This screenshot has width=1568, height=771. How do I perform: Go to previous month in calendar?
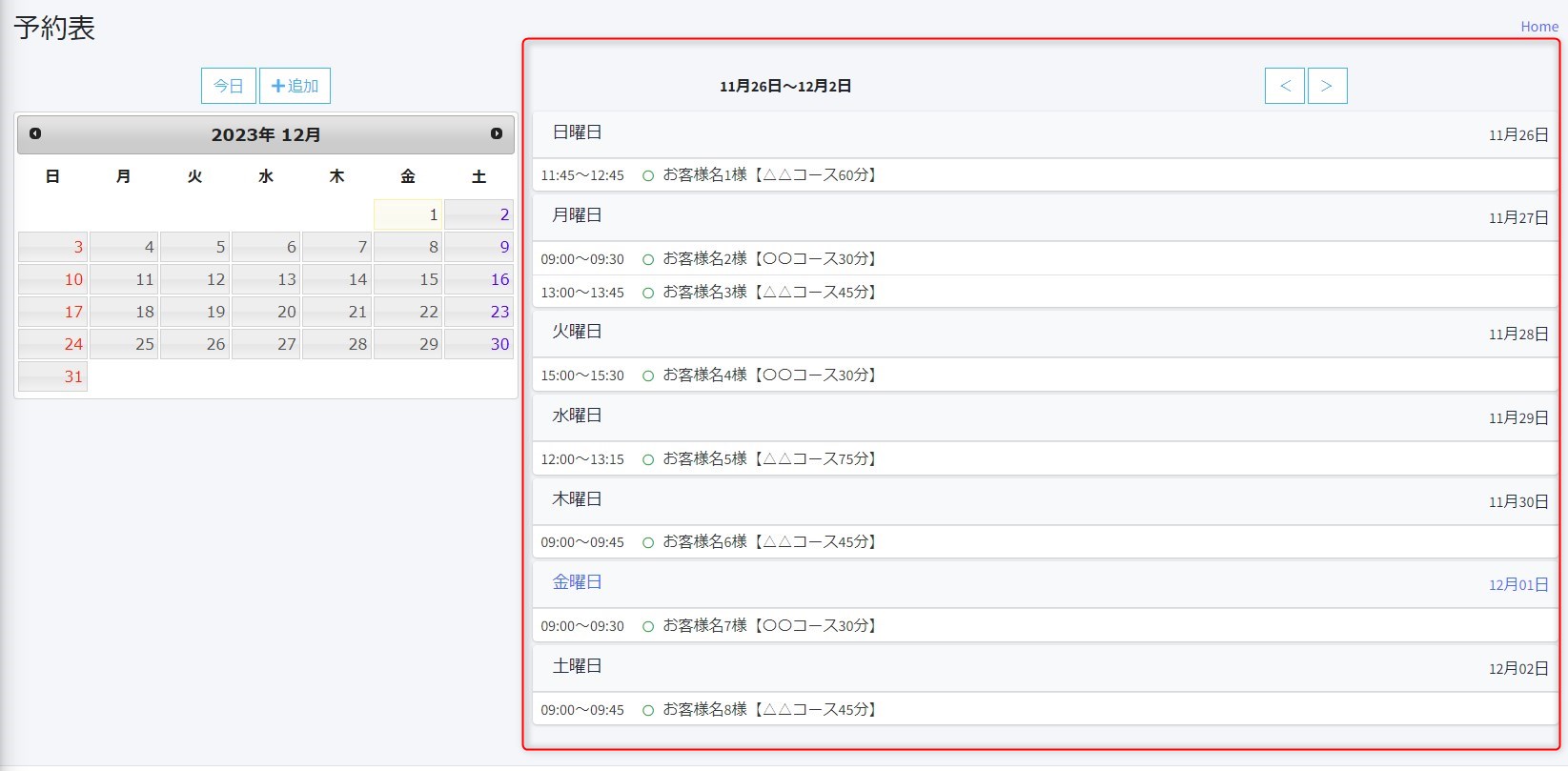tap(35, 134)
